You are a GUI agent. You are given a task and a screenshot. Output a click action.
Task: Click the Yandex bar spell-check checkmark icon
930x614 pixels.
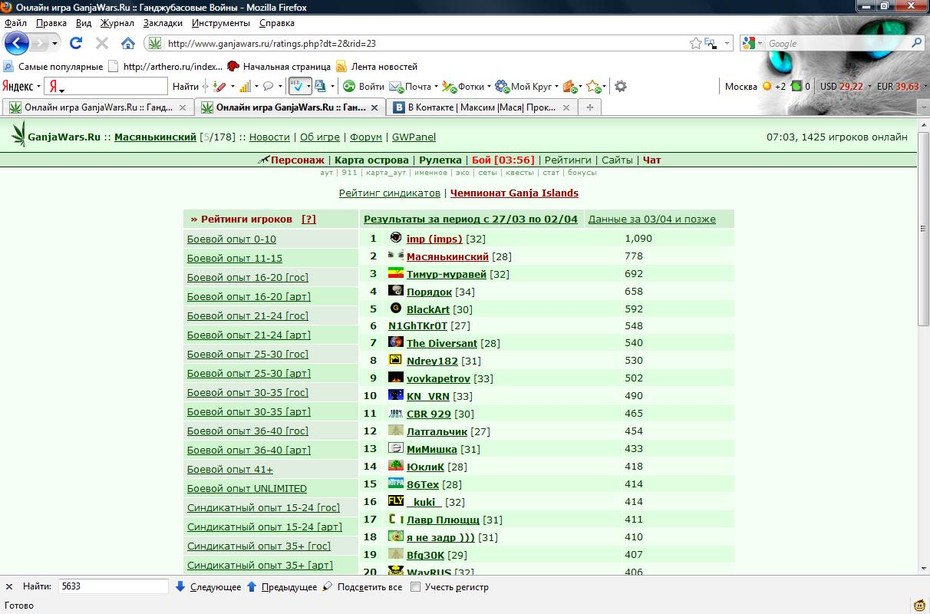(x=297, y=87)
